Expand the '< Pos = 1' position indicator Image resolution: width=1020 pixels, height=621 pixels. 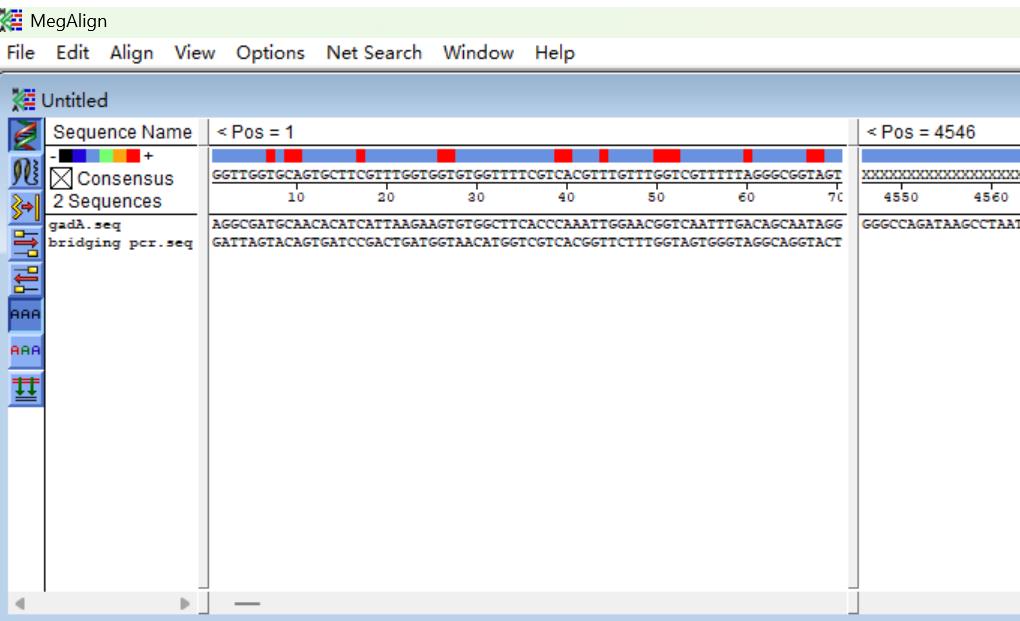255,132
